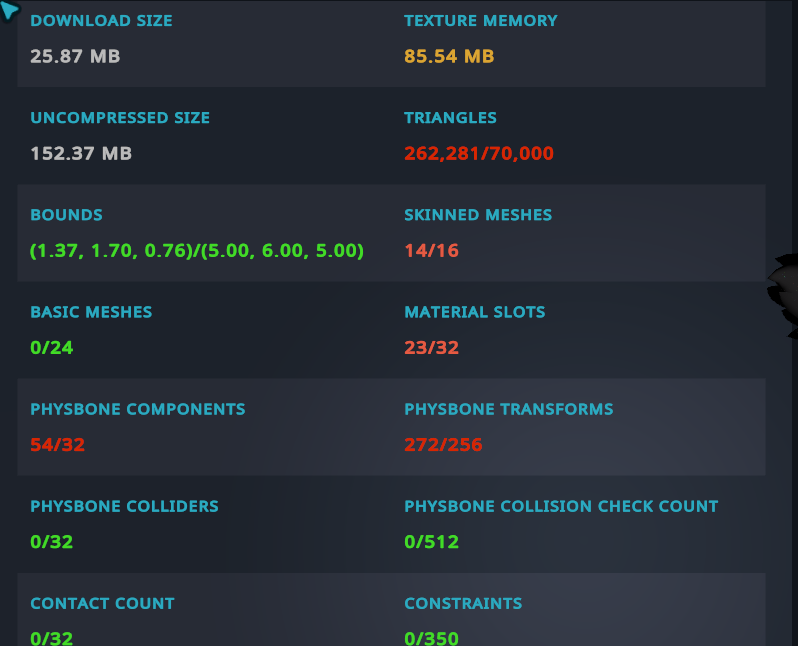This screenshot has height=646, width=798.
Task: Click the PHYSBONE TRANSFORMS label
Action: click(509, 409)
